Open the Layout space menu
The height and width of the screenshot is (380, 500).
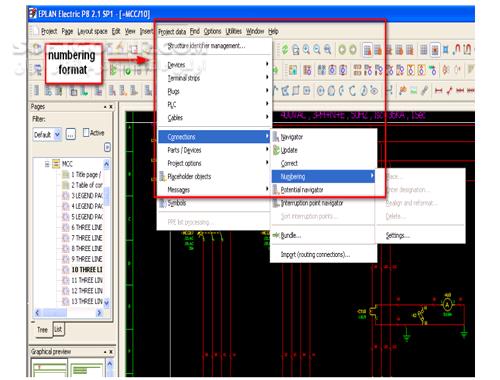(92, 31)
